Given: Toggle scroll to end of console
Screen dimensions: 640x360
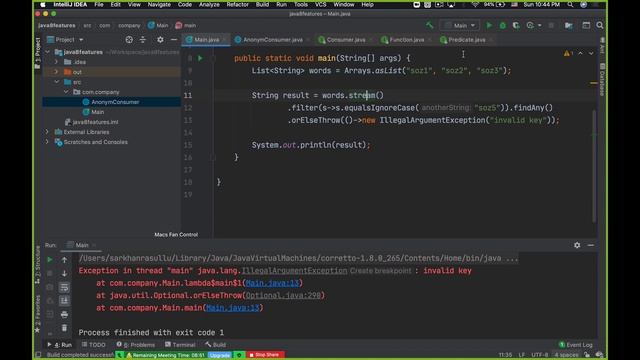Looking at the screenshot, I should (x=64, y=300).
